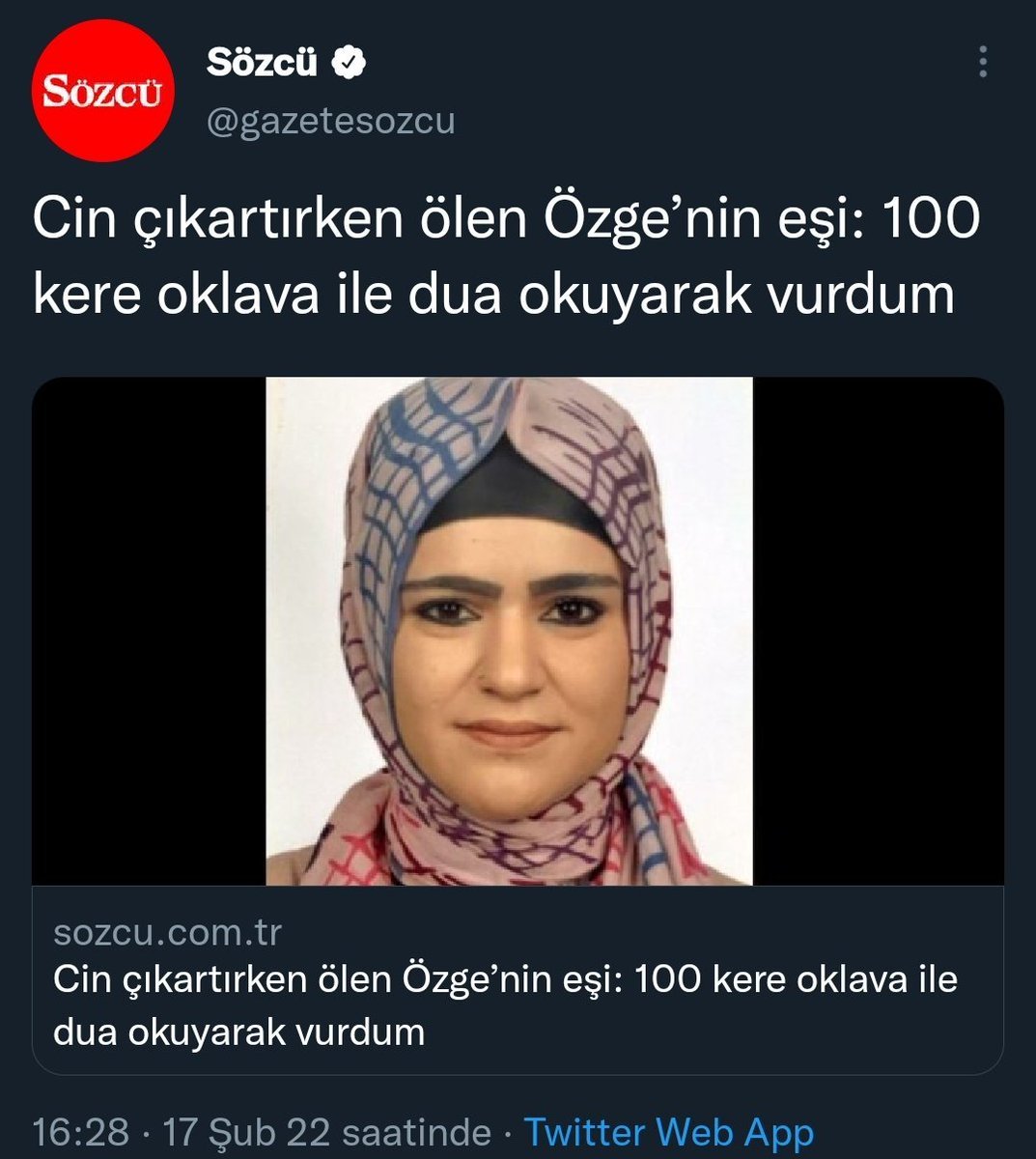The width and height of the screenshot is (1036, 1159).
Task: Click the sozcu.com.tr domain label
Action: [168, 933]
